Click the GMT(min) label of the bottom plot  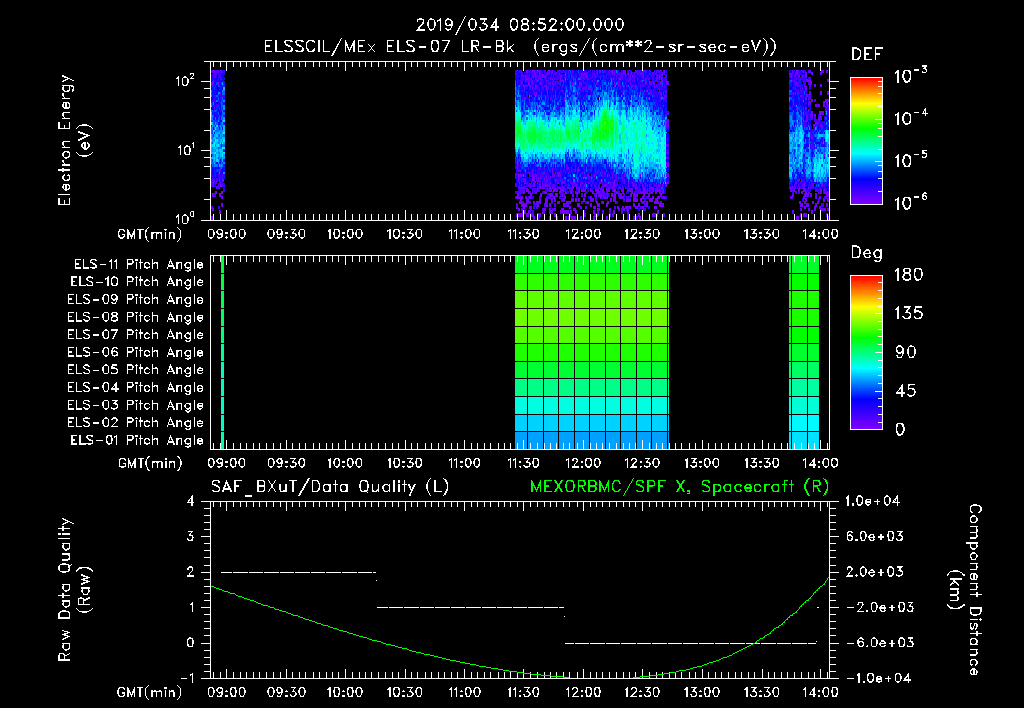coord(150,692)
